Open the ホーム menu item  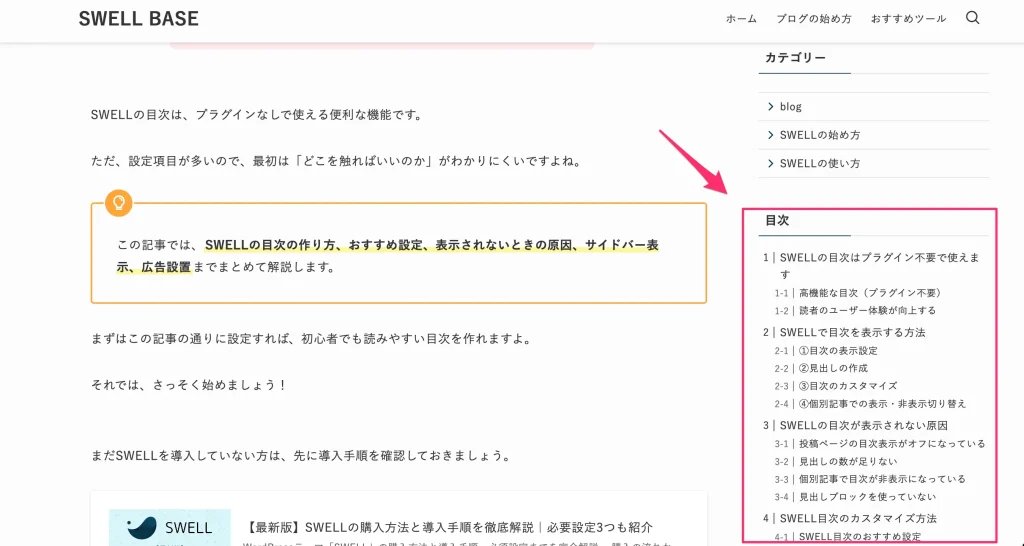(741, 19)
